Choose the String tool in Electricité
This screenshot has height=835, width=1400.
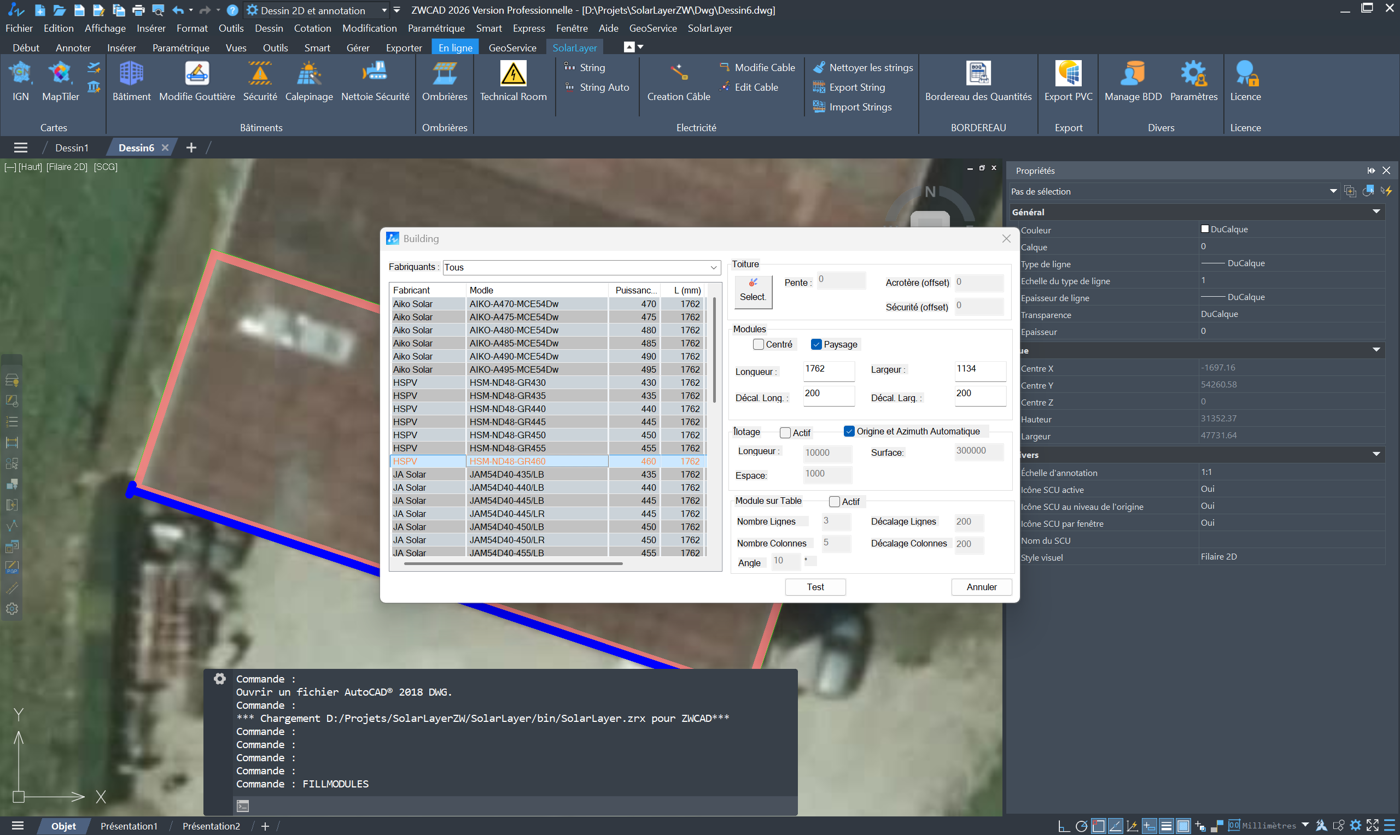click(585, 68)
